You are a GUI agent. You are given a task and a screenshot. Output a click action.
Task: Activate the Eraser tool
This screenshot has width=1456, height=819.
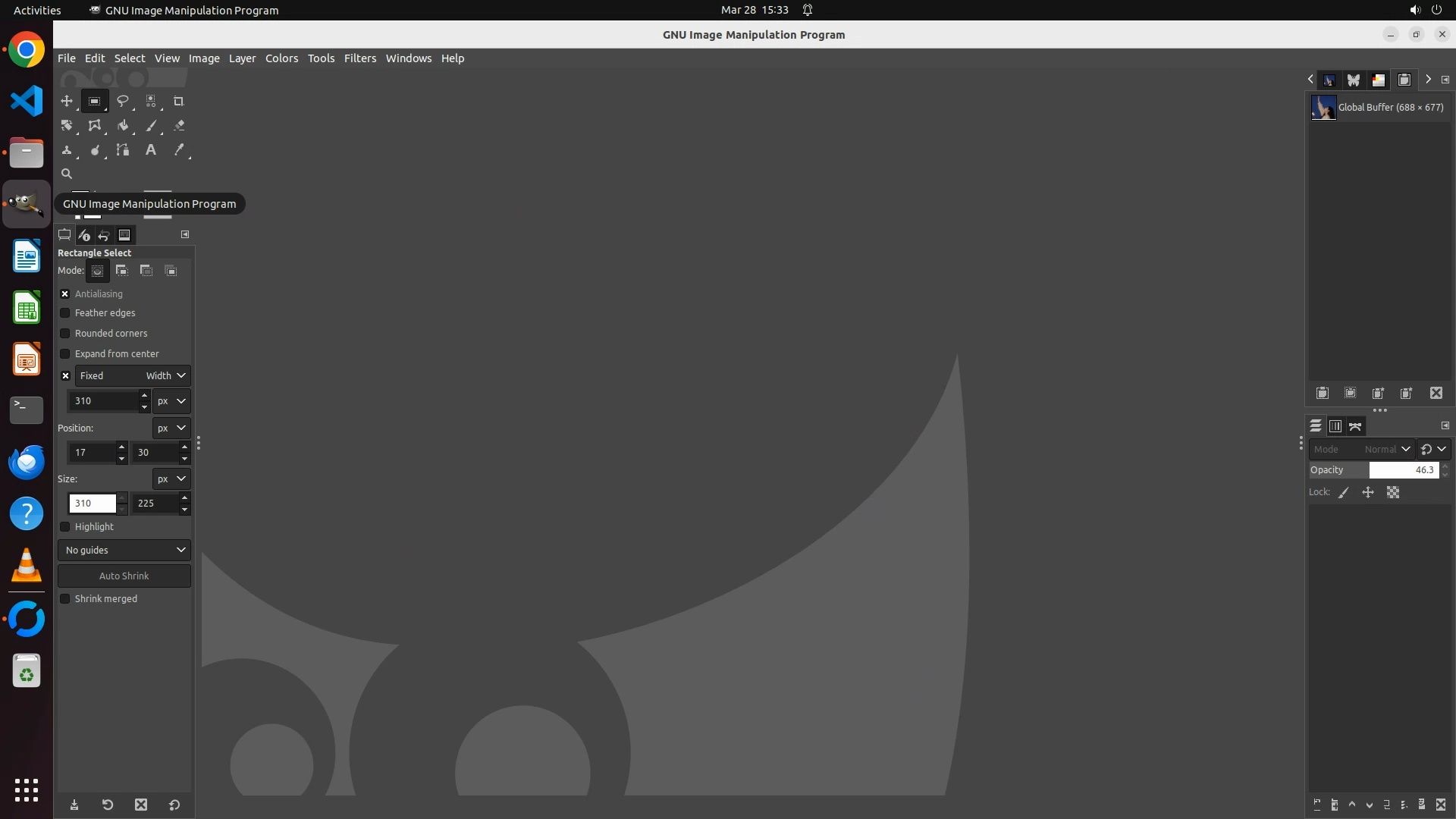(179, 126)
